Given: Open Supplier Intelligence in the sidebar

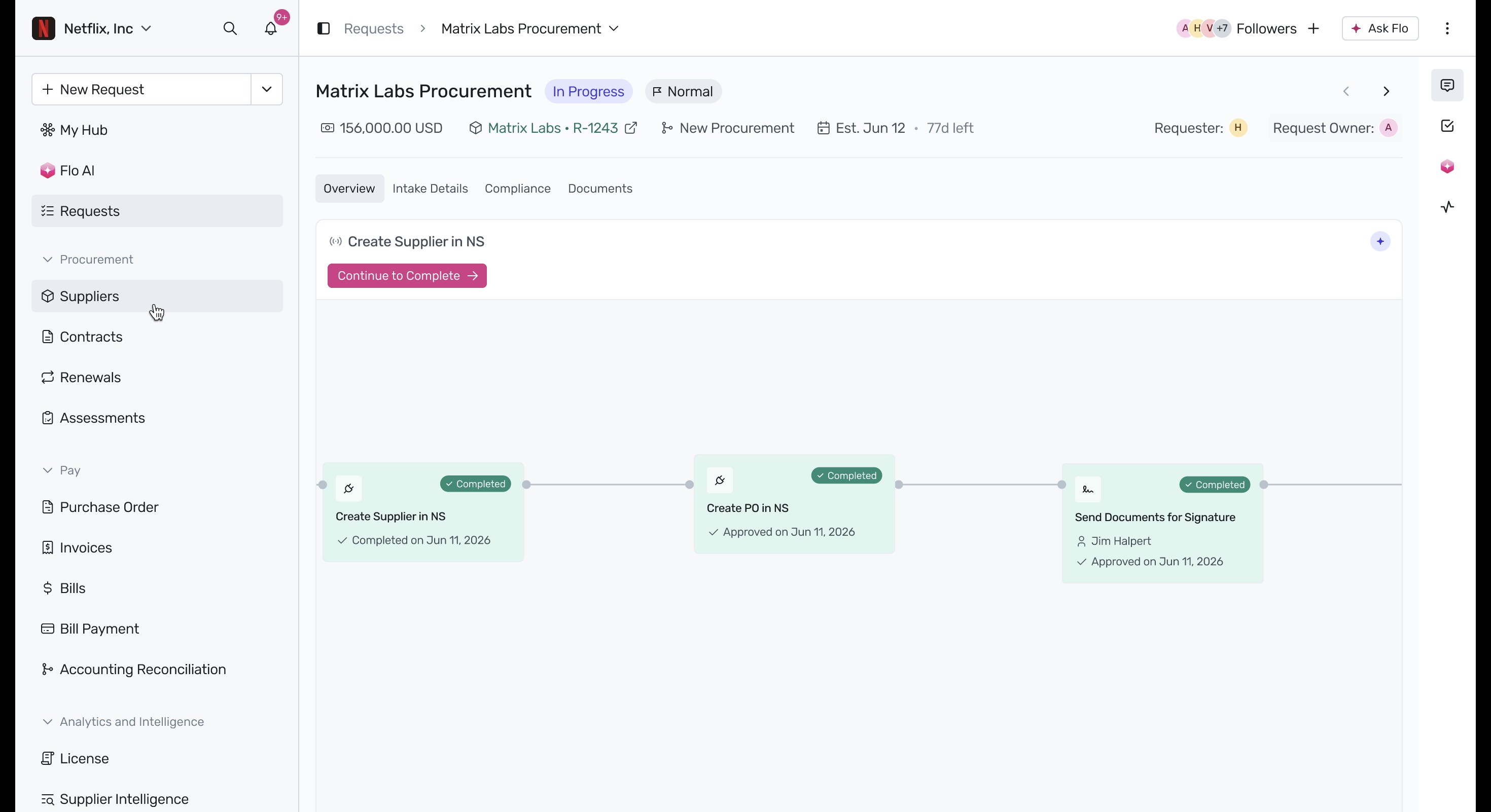Looking at the screenshot, I should [157, 799].
